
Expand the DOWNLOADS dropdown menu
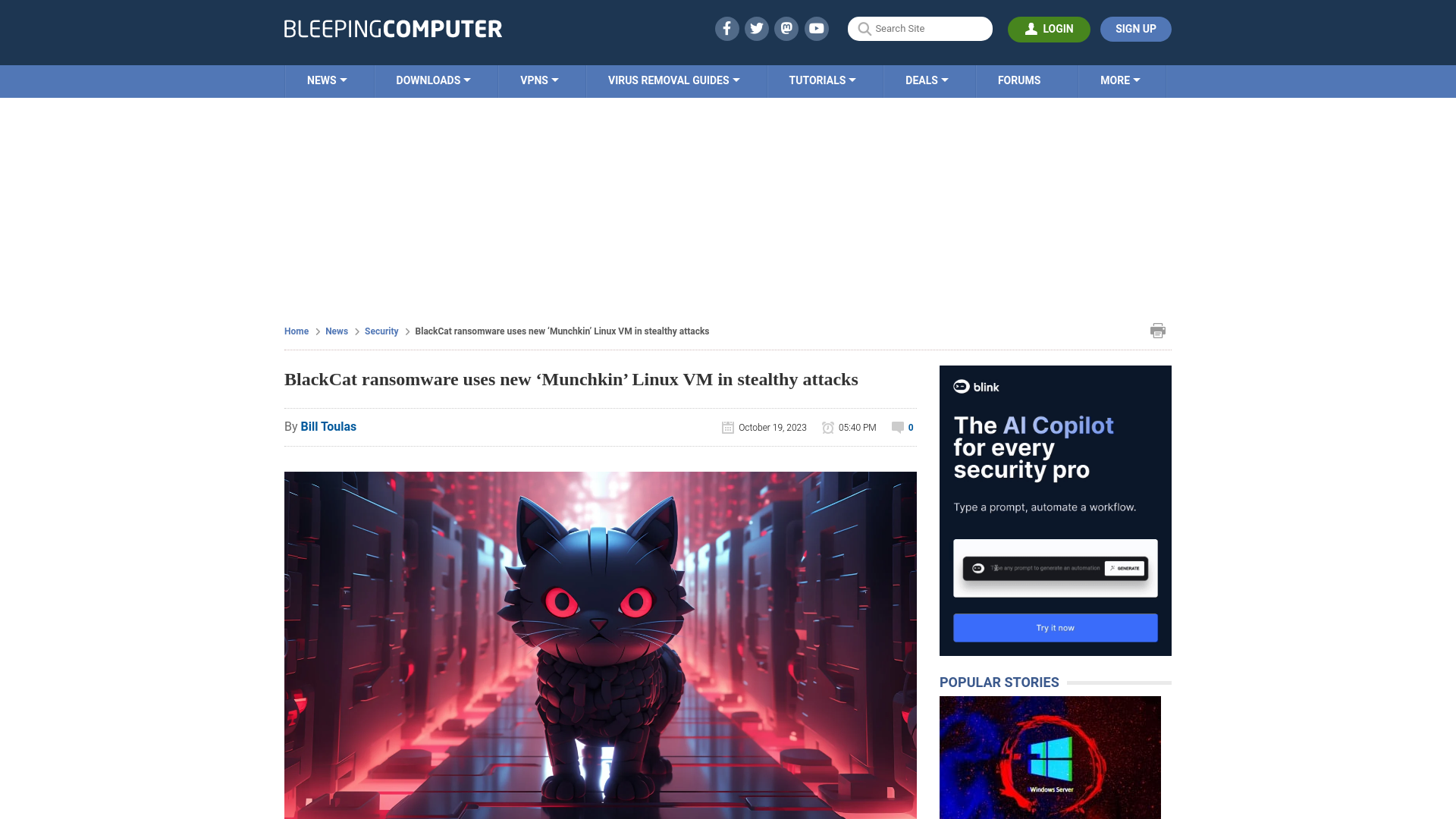[x=433, y=81]
